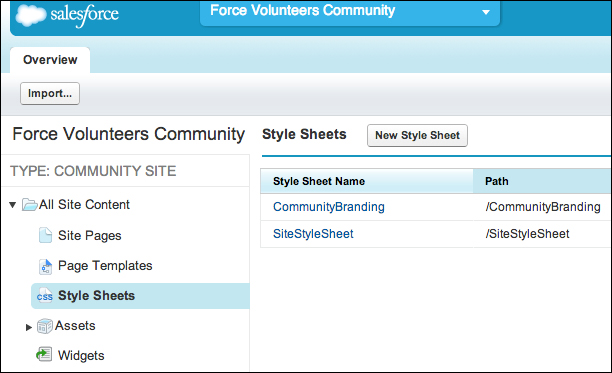Collapse the All Site Content tree
612x373 pixels.
coord(12,205)
